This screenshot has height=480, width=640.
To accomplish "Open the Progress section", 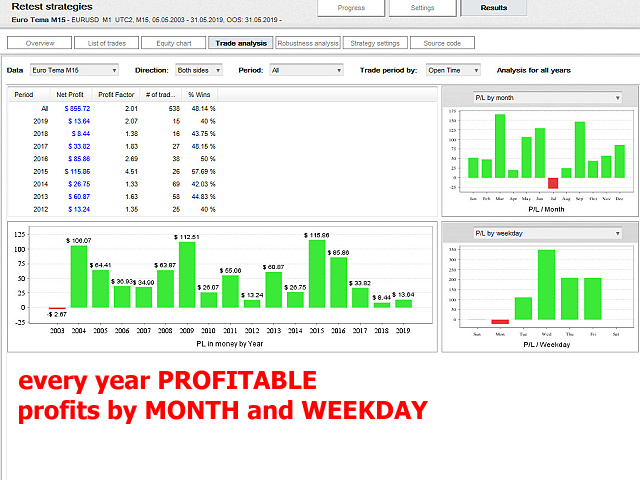I will (351, 8).
